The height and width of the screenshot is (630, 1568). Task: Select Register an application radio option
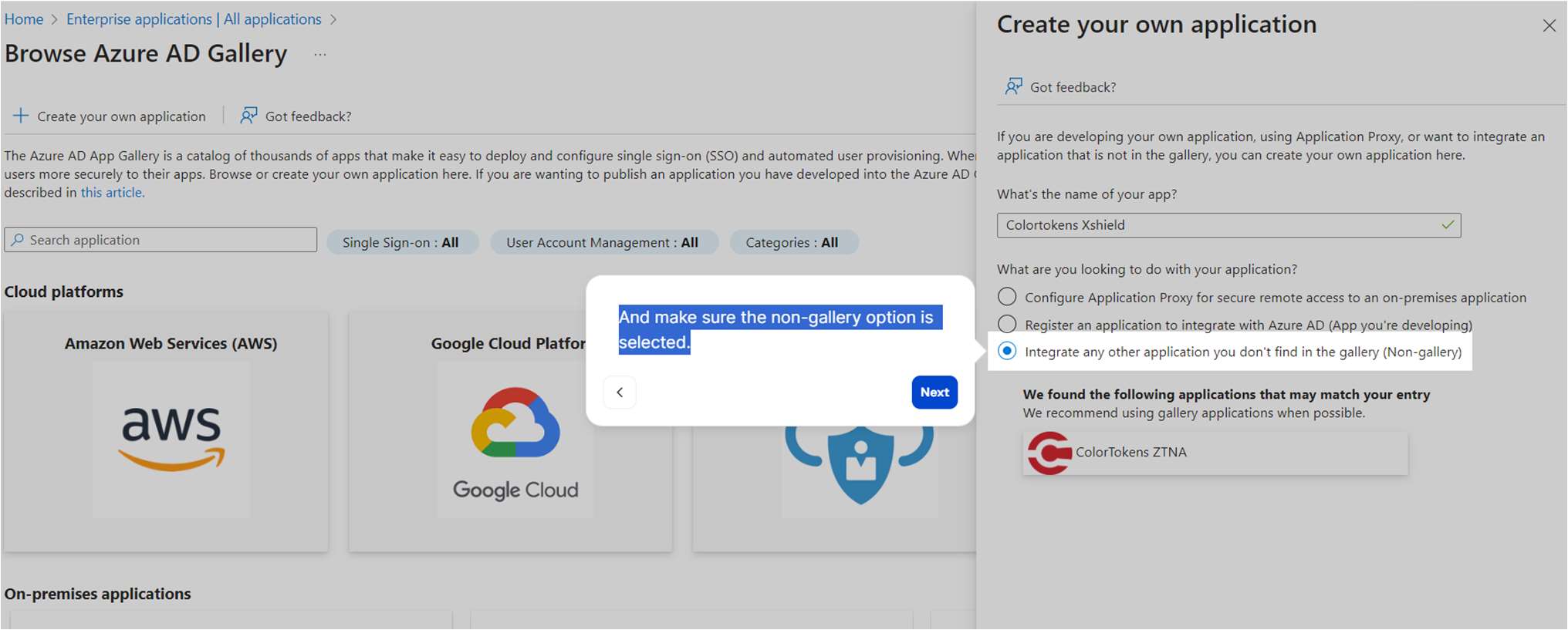pos(1007,324)
